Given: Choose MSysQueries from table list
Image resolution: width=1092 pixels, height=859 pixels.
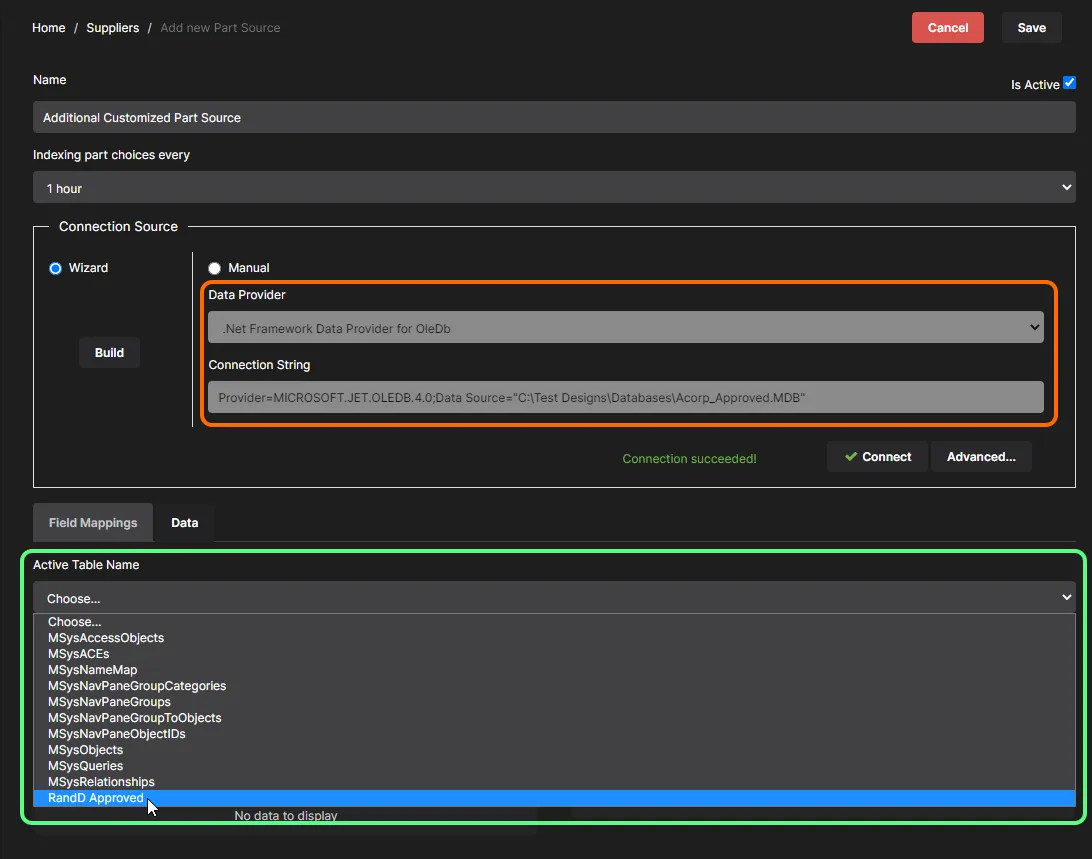Looking at the screenshot, I should (554, 766).
